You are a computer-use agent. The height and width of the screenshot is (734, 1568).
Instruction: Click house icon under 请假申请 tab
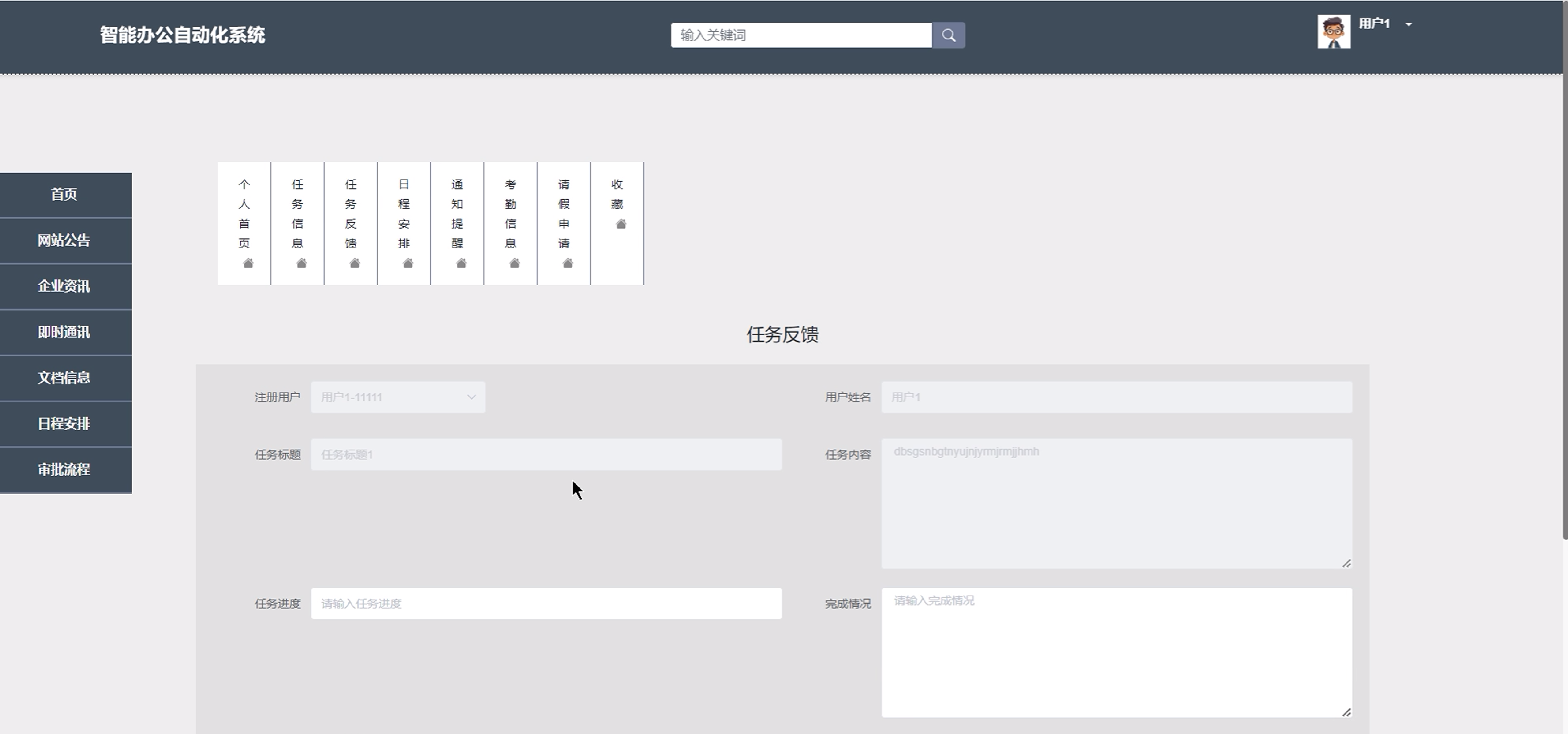pyautogui.click(x=567, y=264)
